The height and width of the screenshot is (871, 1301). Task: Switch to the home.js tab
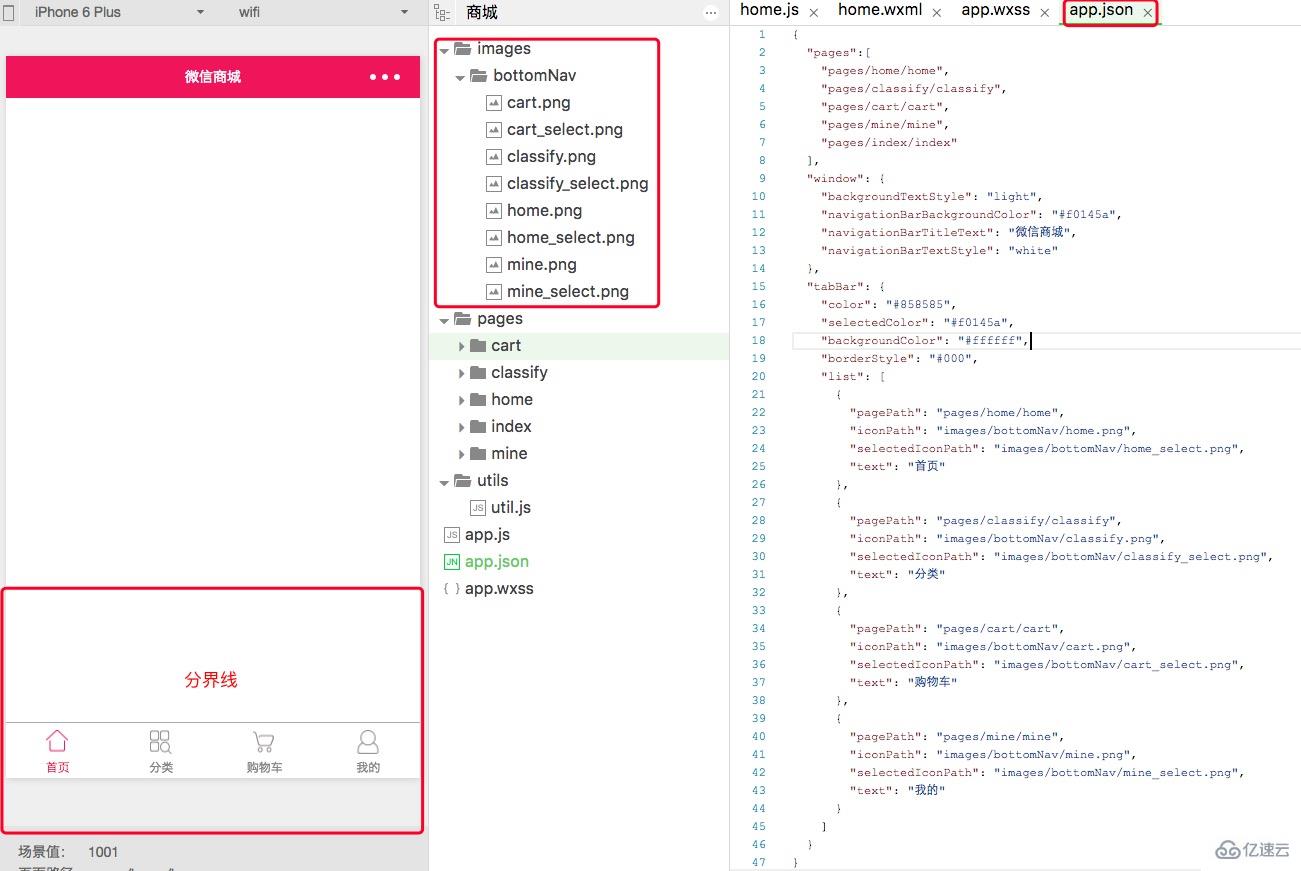tap(769, 10)
